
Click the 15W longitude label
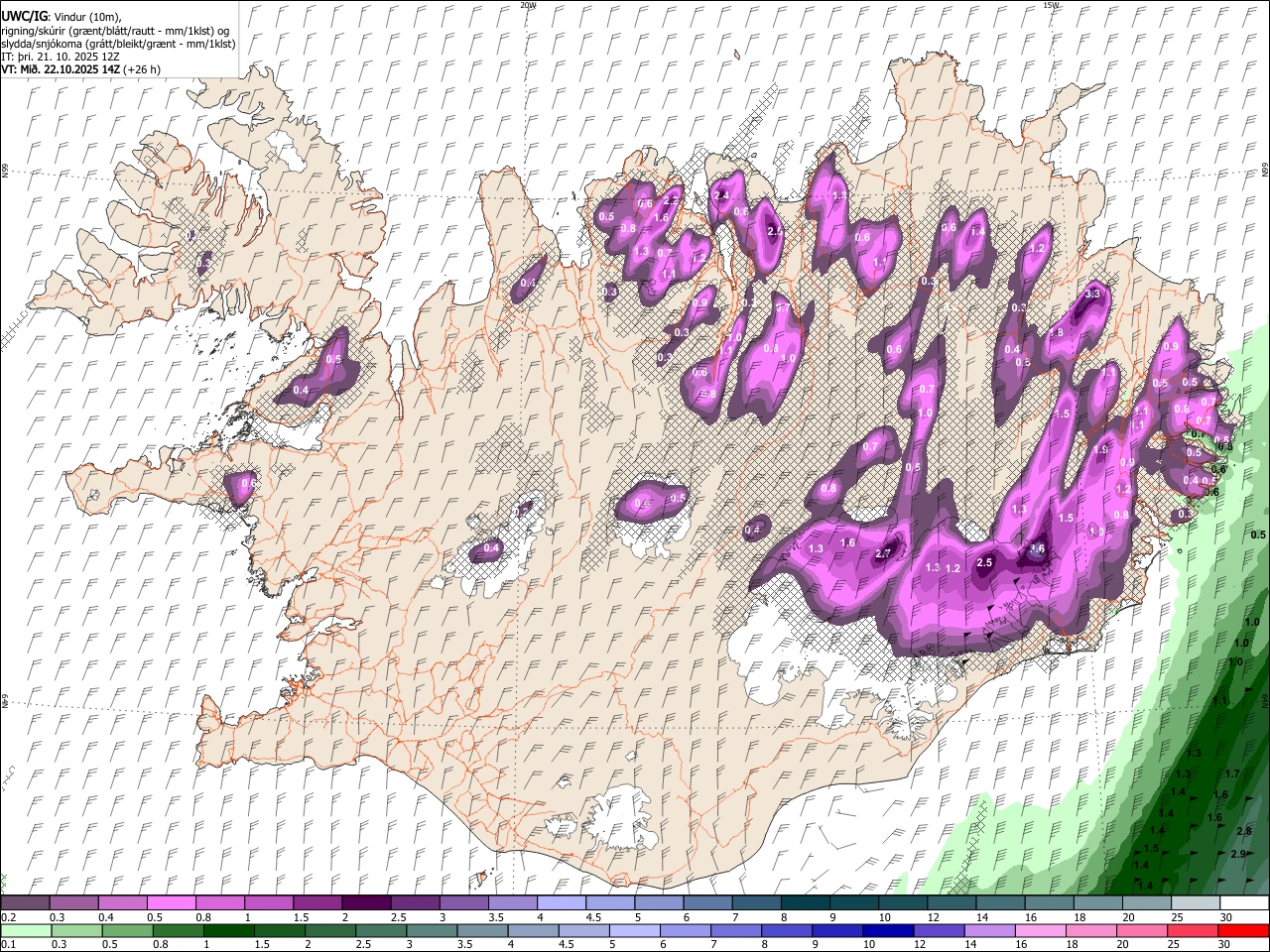[x=1050, y=5]
